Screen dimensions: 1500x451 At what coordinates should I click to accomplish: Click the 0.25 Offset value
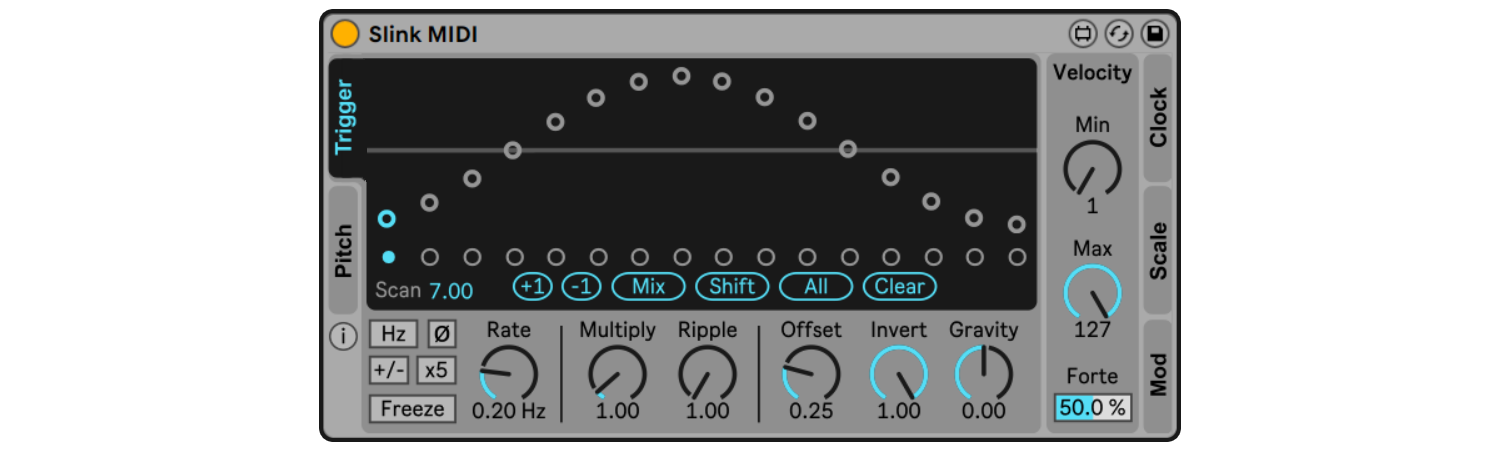point(811,411)
